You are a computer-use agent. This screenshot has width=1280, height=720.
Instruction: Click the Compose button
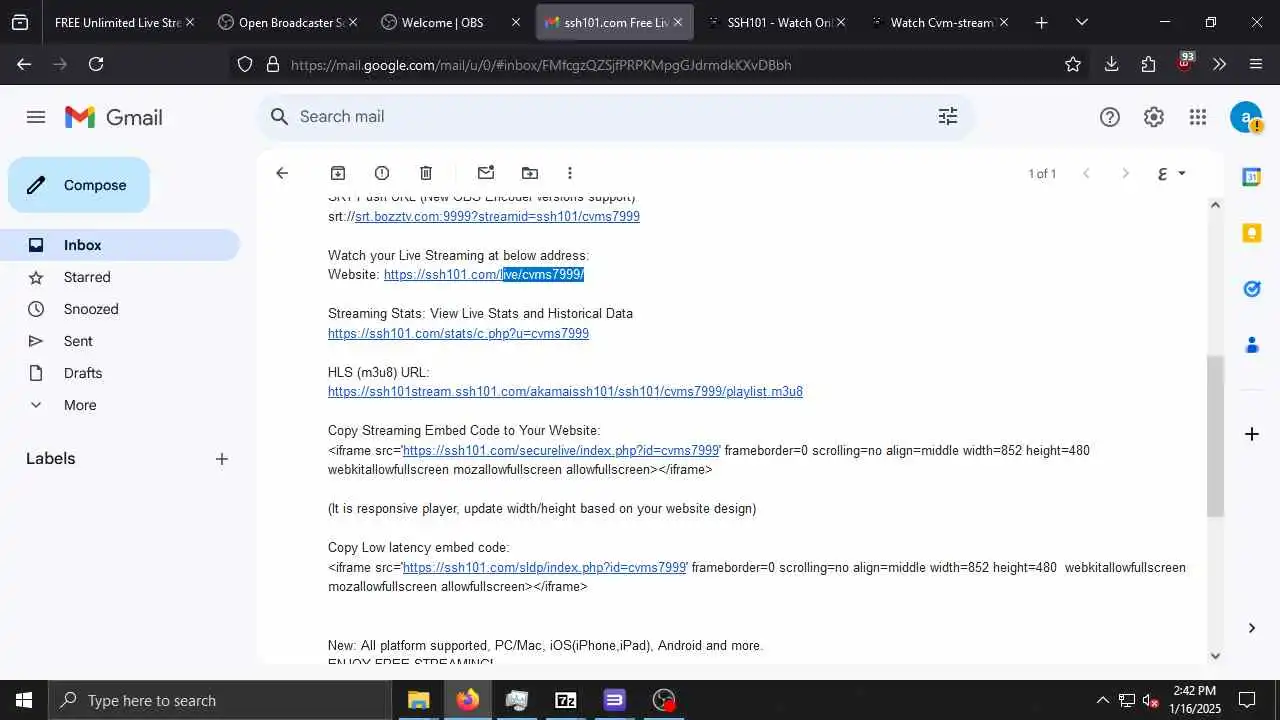[79, 185]
